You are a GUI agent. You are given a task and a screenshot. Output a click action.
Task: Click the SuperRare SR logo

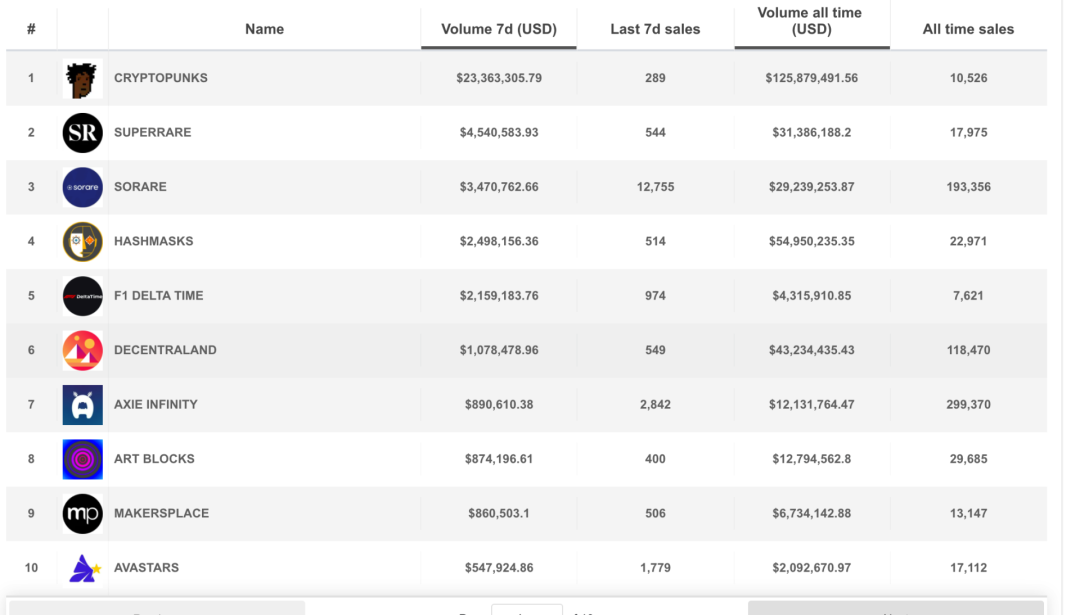(83, 133)
